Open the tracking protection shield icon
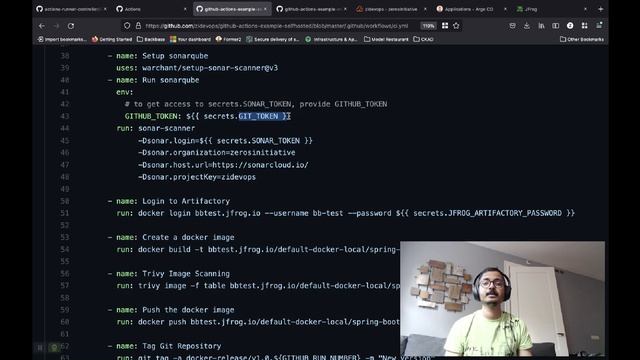 [127, 26]
